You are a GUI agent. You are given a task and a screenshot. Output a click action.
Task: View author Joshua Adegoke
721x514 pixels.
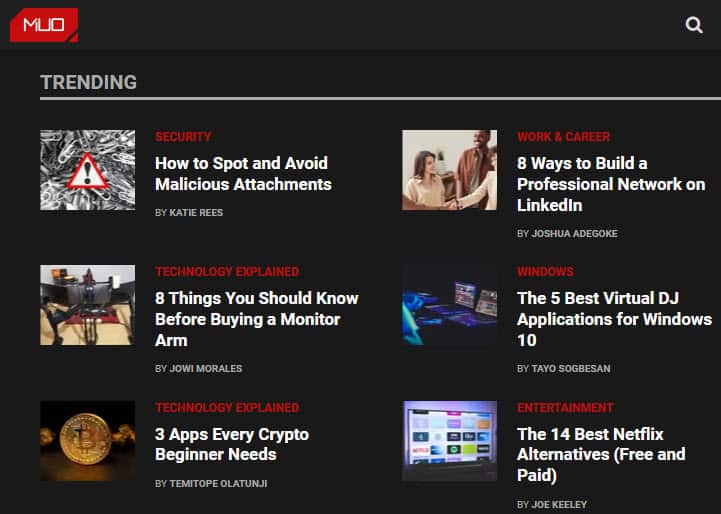coord(574,234)
